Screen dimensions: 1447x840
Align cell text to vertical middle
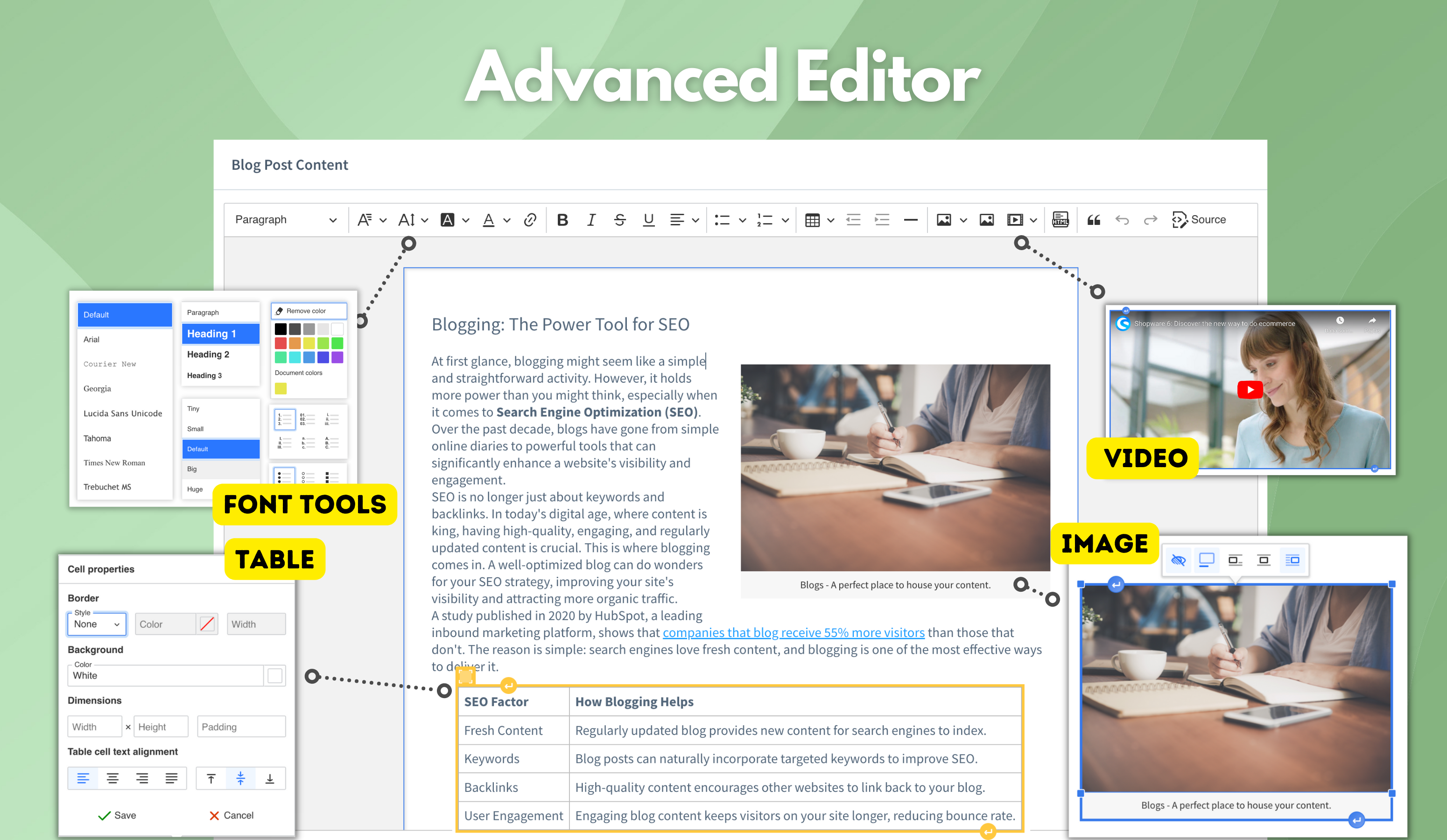tap(240, 778)
